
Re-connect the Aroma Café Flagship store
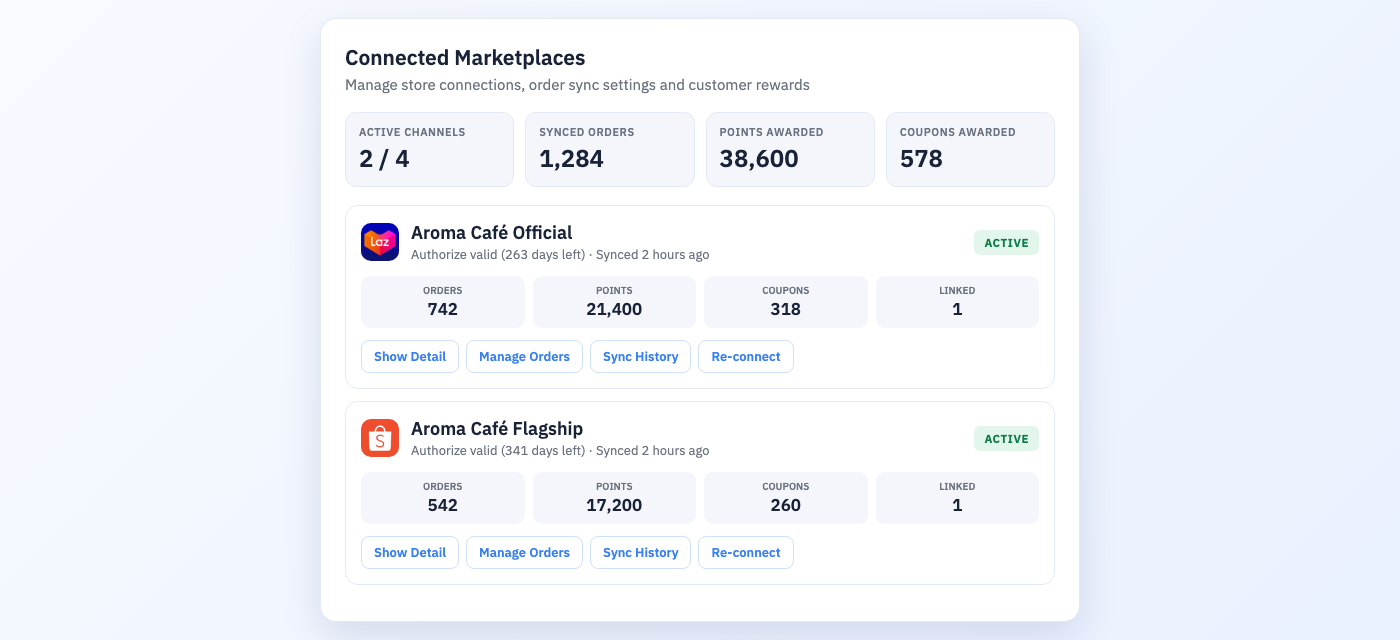746,553
